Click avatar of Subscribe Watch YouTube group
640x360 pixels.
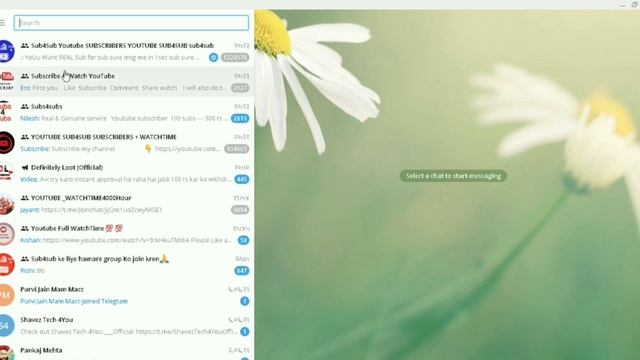tap(6, 82)
